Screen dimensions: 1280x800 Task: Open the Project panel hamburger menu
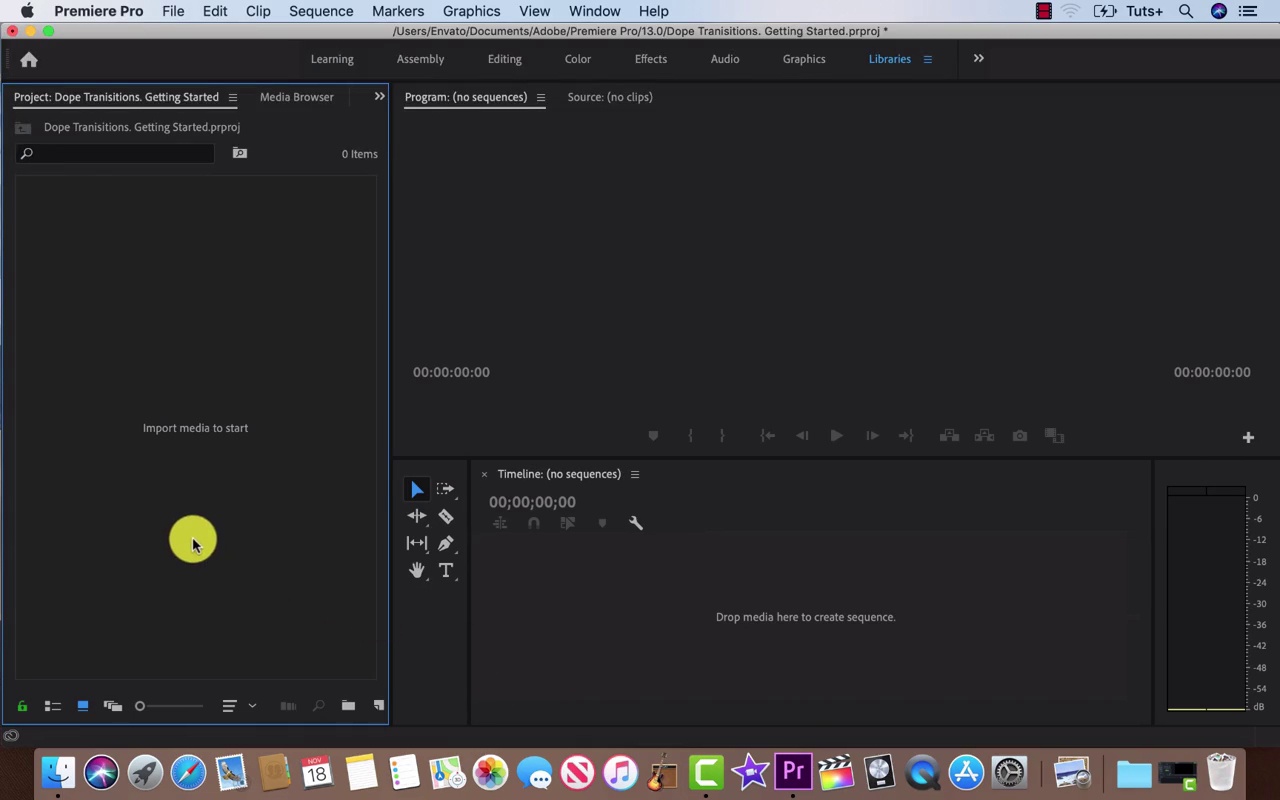[x=233, y=97]
